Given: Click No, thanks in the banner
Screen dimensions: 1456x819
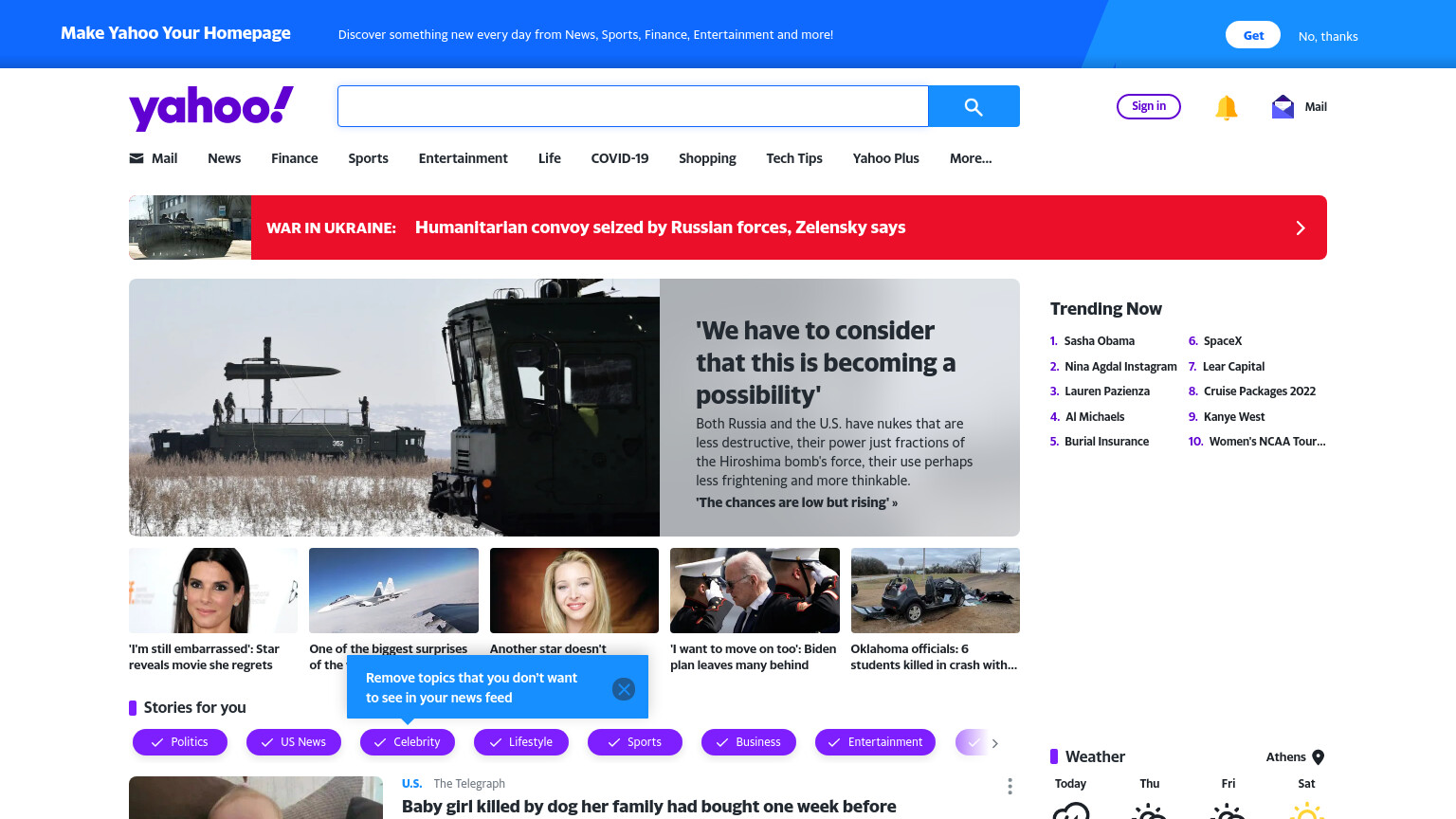Looking at the screenshot, I should (x=1328, y=36).
